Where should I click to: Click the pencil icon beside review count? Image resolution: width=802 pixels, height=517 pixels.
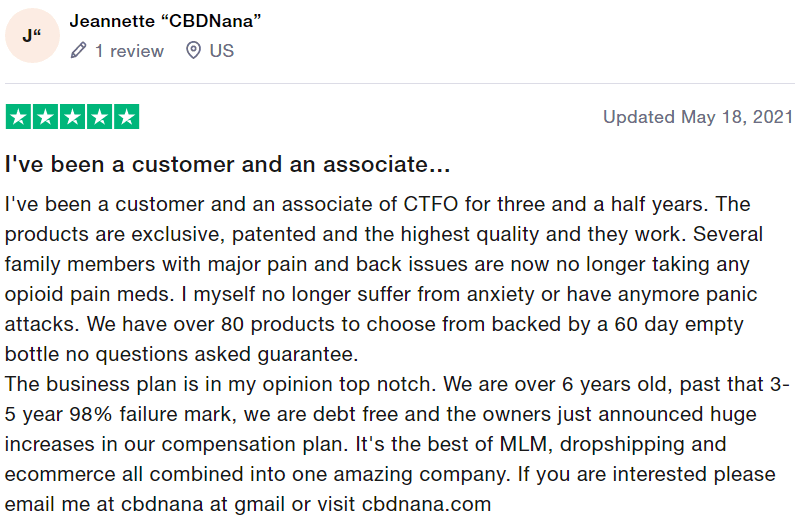78,51
